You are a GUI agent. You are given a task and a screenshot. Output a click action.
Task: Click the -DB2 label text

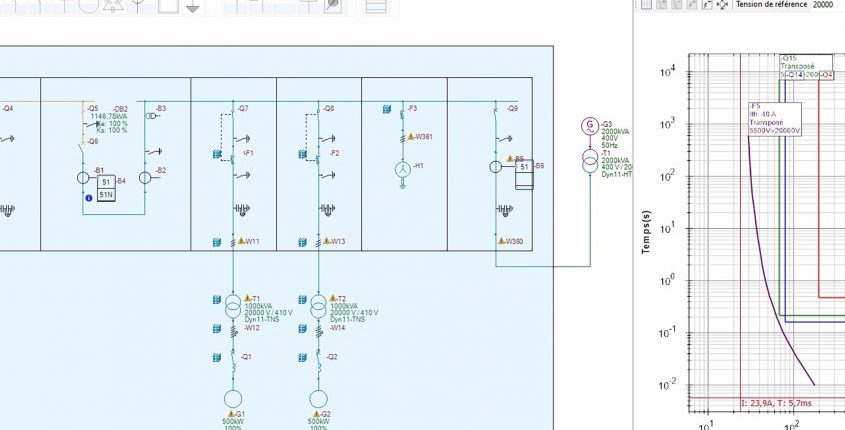coord(120,109)
